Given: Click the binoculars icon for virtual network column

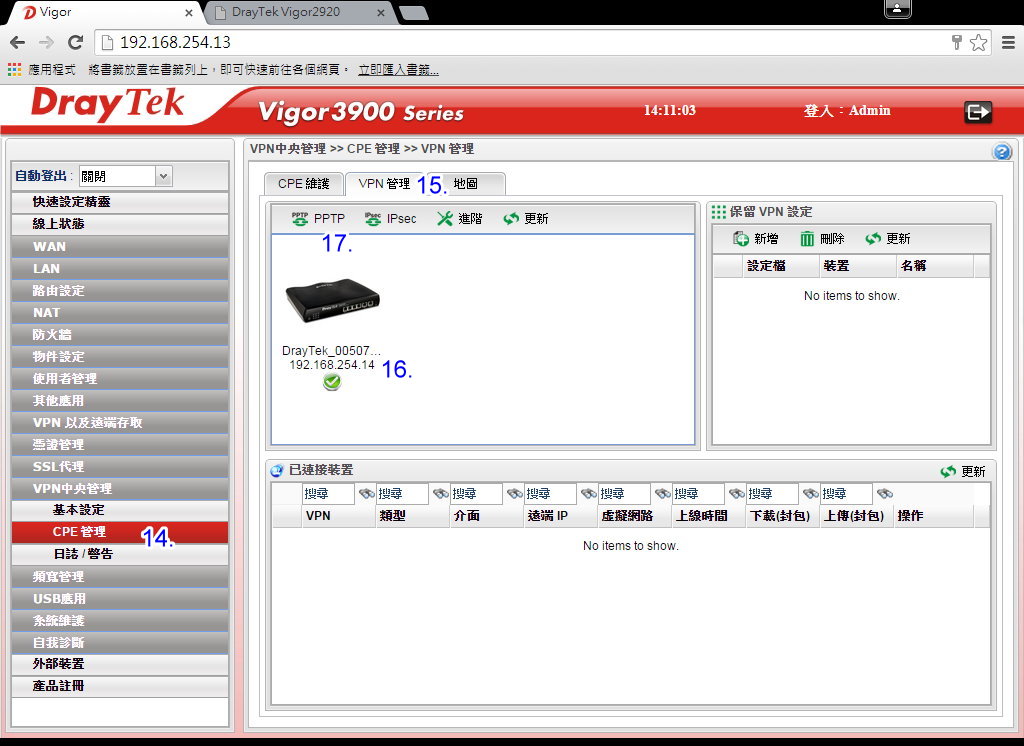Looking at the screenshot, I should [663, 494].
